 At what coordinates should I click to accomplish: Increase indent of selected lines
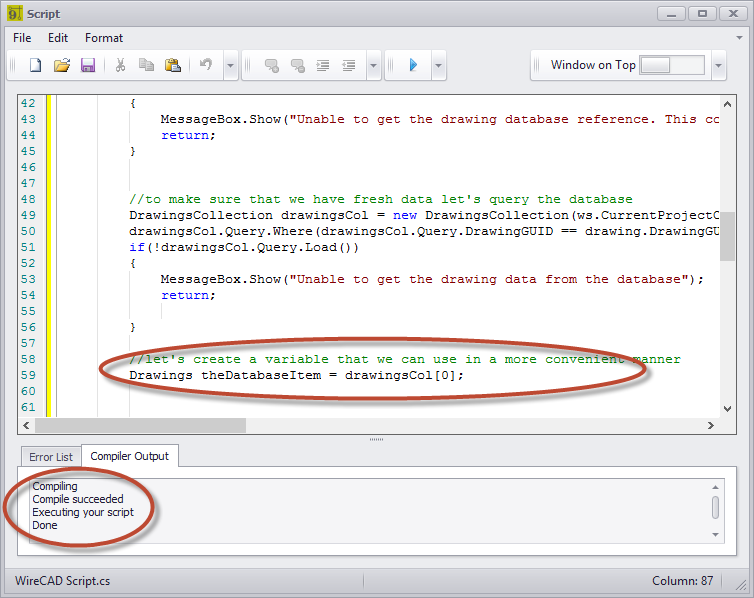point(323,65)
